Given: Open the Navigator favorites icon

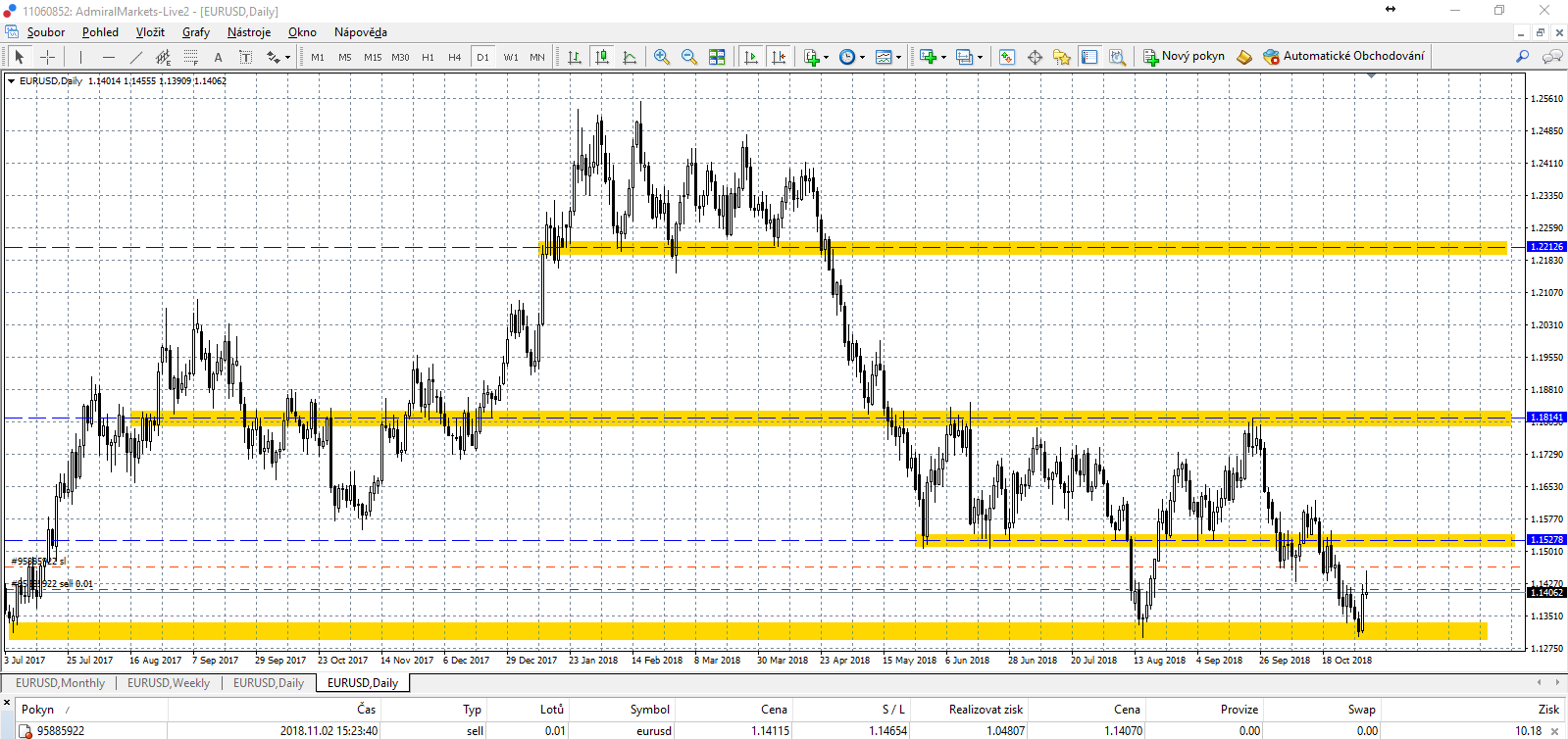Looking at the screenshot, I should pos(1062,57).
